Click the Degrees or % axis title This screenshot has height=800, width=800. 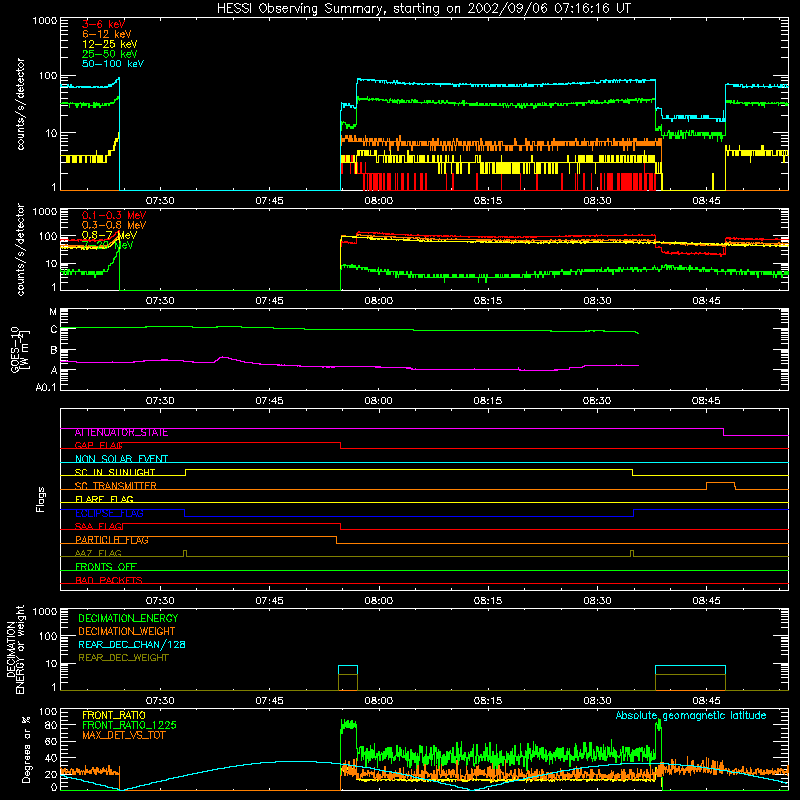coord(26,749)
